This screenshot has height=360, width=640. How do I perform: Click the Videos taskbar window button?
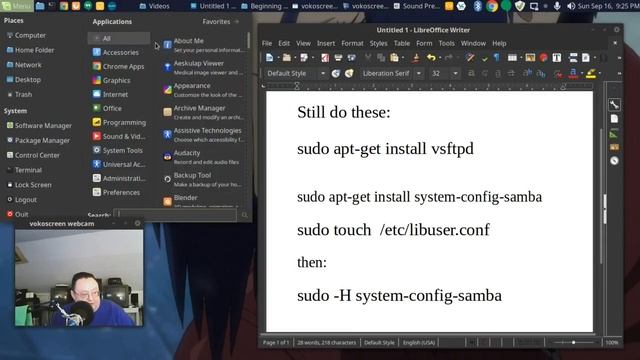coord(154,6)
